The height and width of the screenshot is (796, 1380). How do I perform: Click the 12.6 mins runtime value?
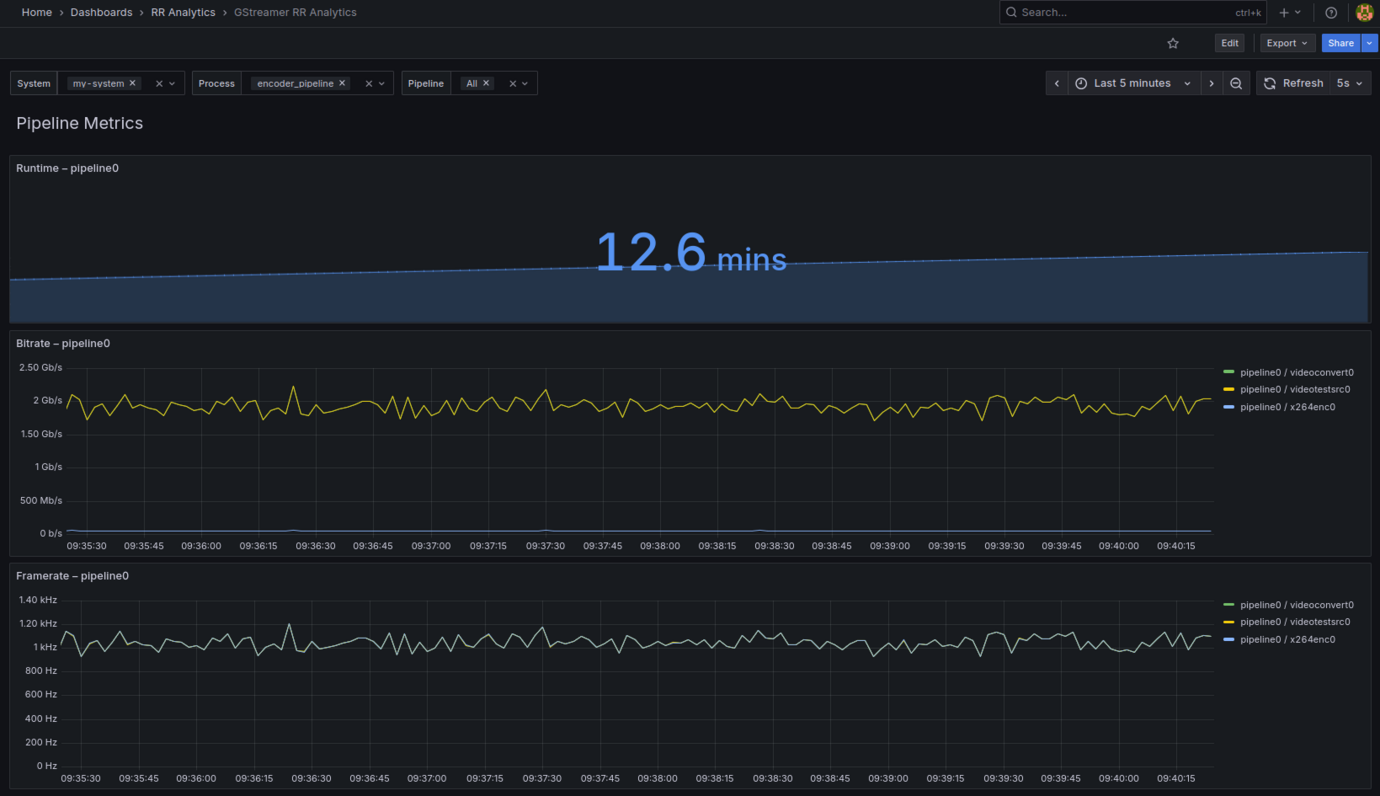(x=691, y=252)
